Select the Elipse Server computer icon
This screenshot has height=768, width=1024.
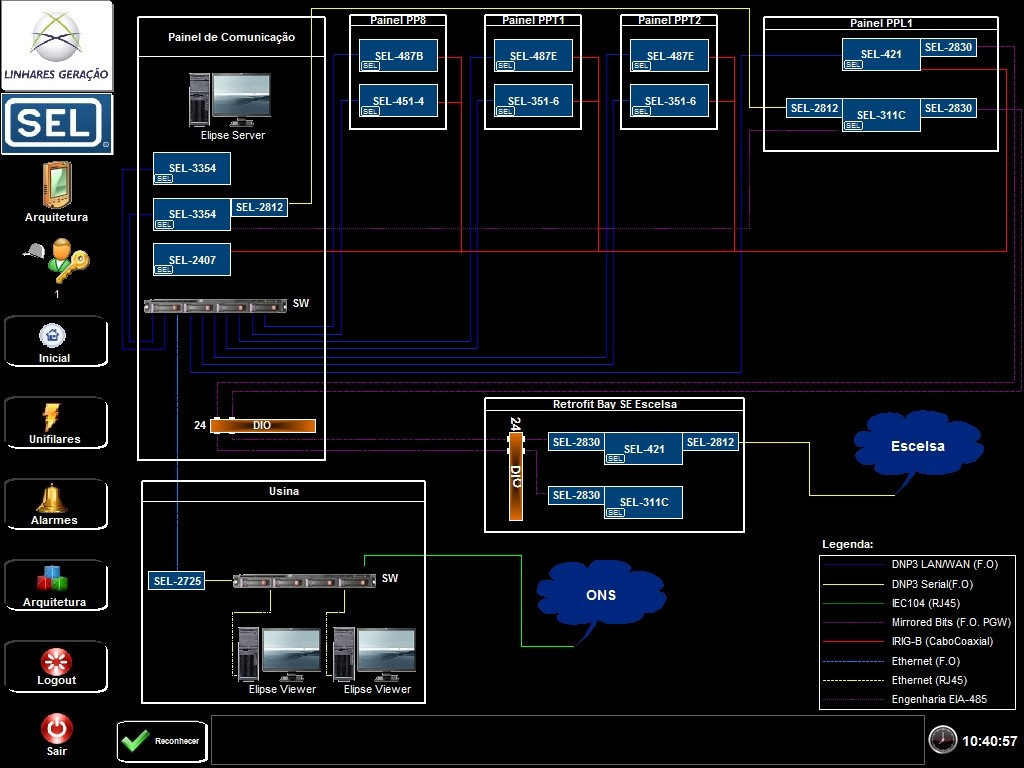tap(230, 100)
